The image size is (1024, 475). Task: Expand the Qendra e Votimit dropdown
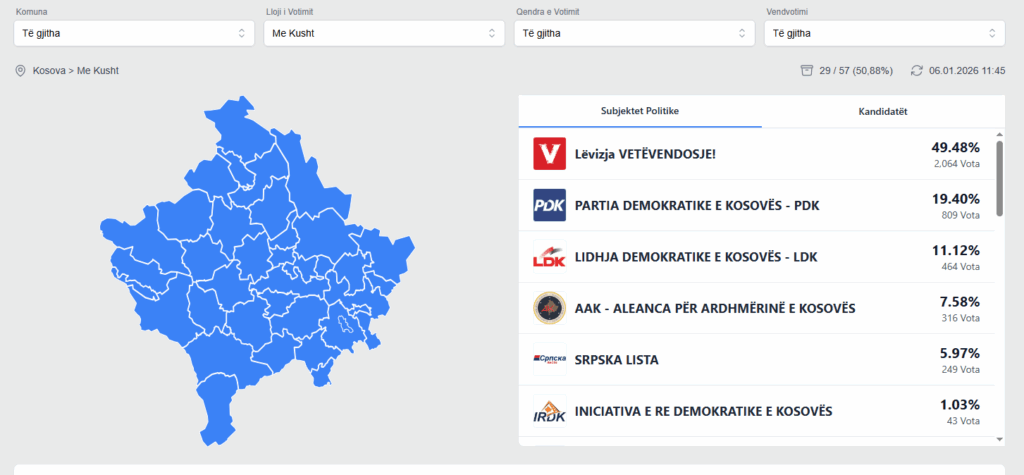coord(634,33)
